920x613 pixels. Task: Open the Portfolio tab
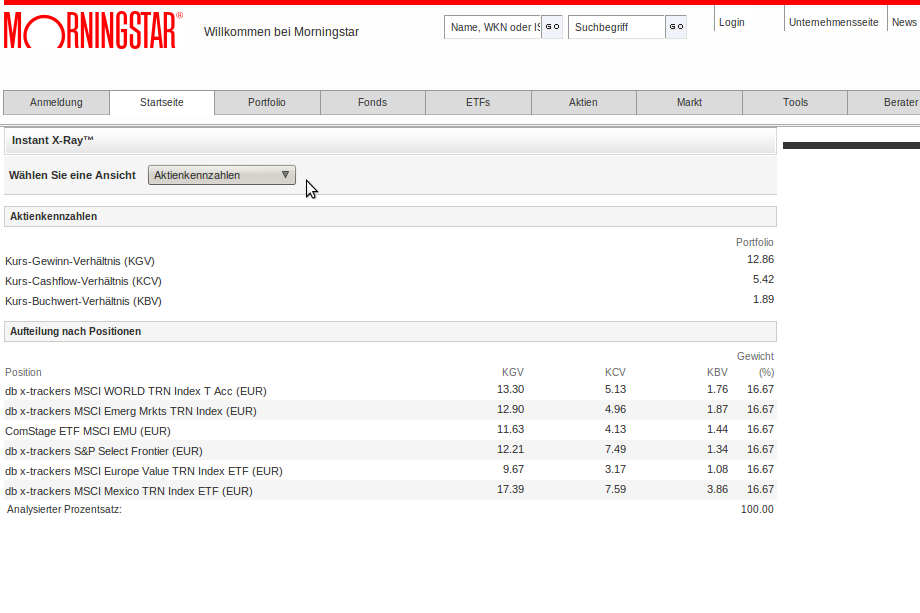click(267, 103)
